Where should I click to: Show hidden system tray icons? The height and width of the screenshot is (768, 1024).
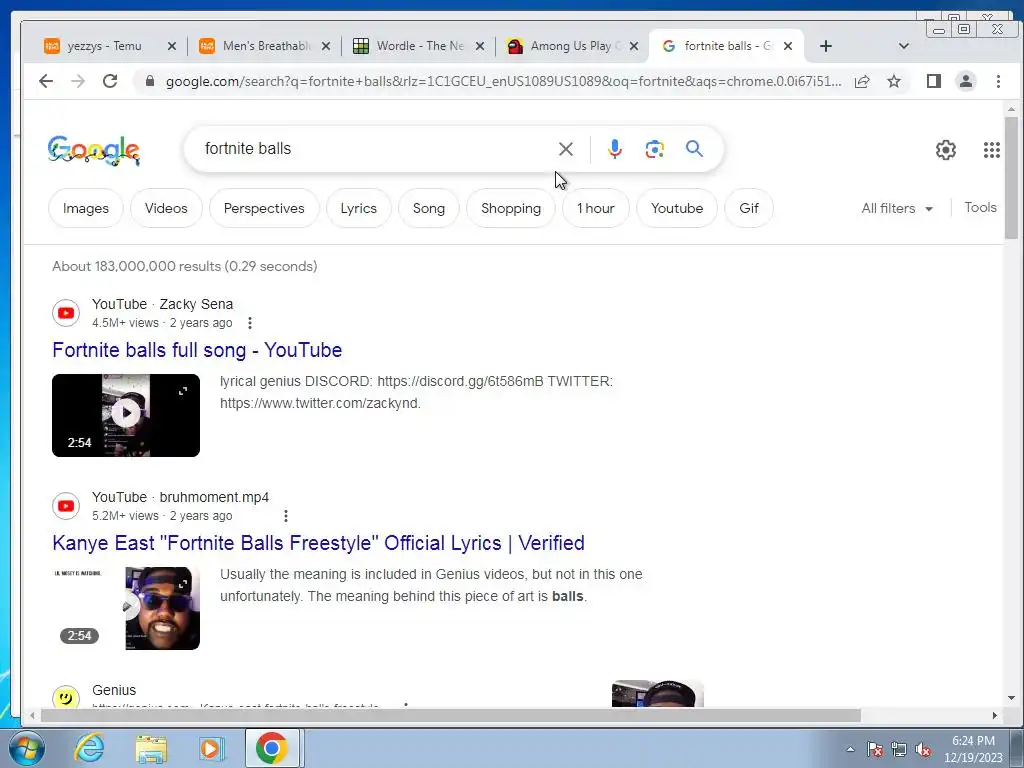(850, 749)
